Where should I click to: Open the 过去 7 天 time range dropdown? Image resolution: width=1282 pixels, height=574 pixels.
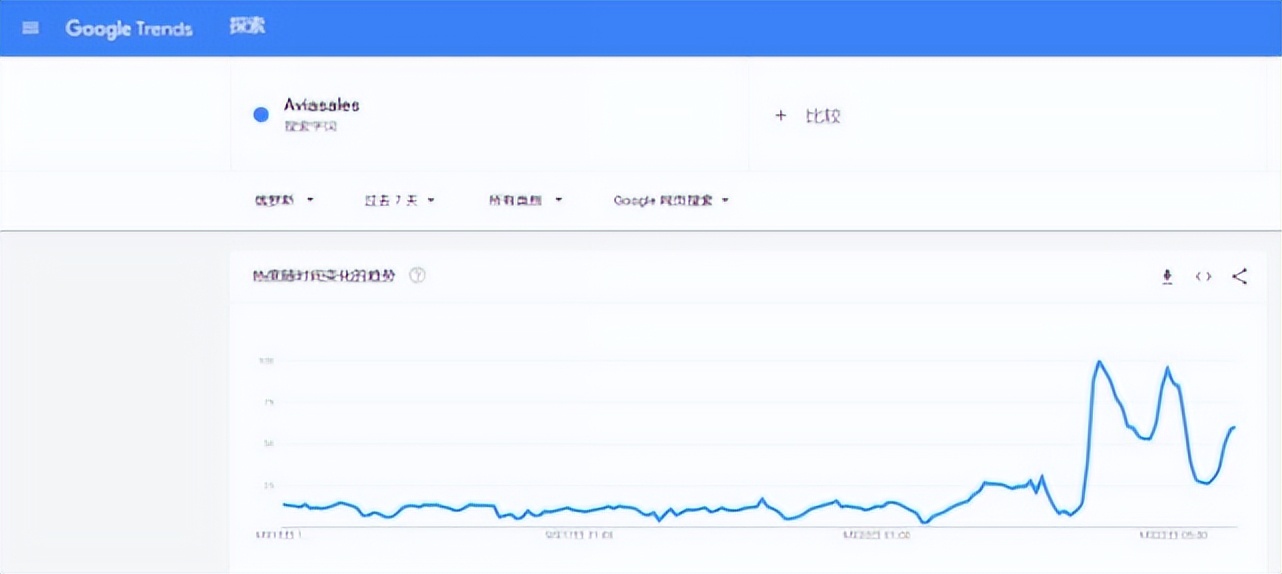click(399, 200)
